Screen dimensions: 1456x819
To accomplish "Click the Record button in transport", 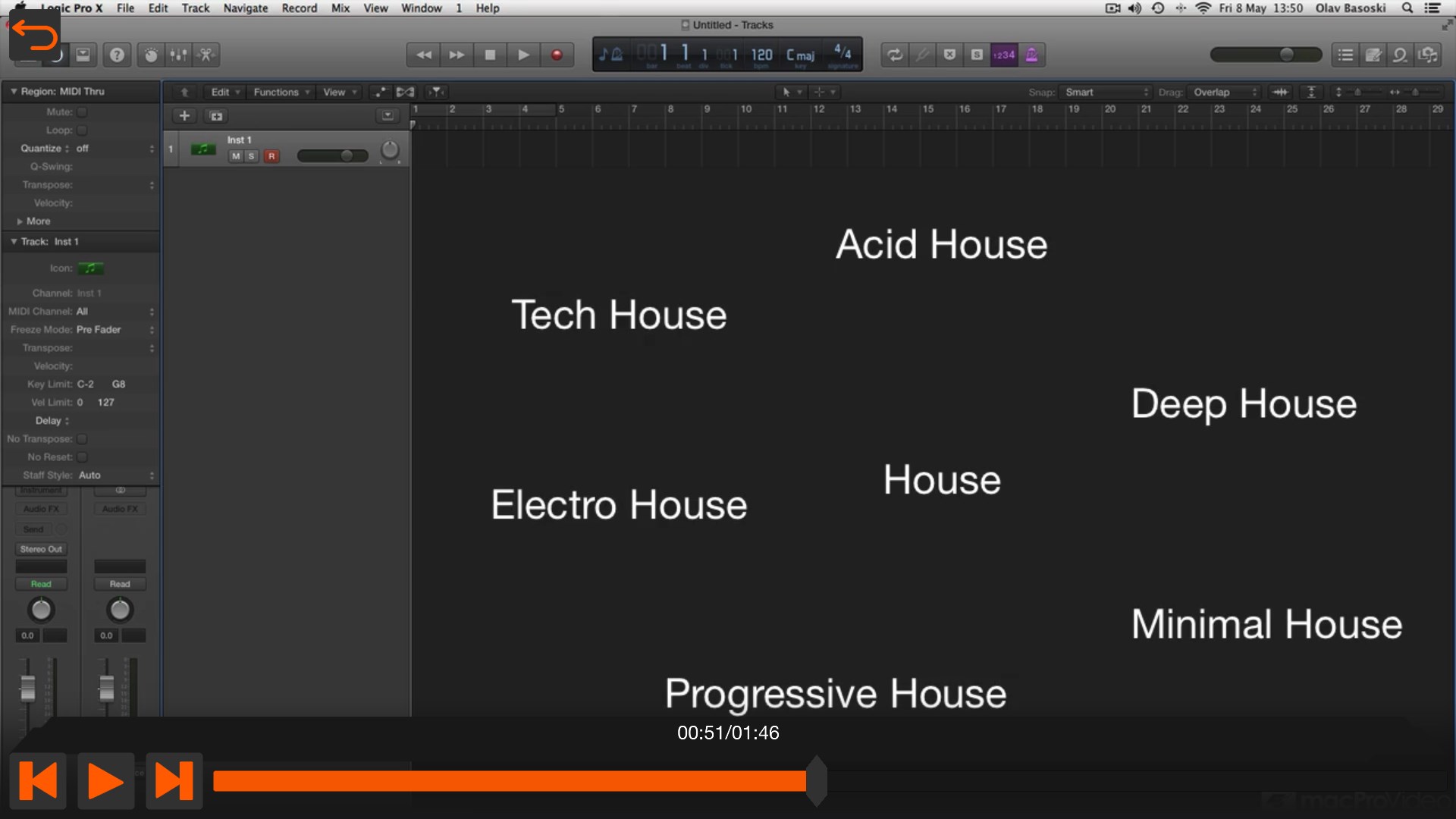I will click(557, 55).
